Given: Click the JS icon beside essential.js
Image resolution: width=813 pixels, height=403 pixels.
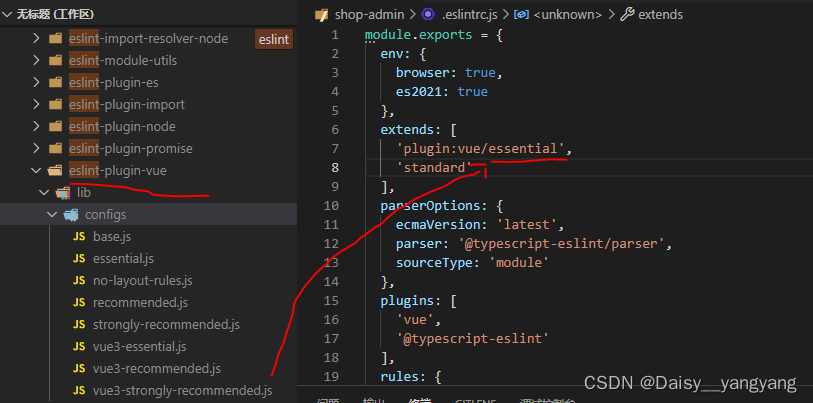Looking at the screenshot, I should tap(79, 259).
